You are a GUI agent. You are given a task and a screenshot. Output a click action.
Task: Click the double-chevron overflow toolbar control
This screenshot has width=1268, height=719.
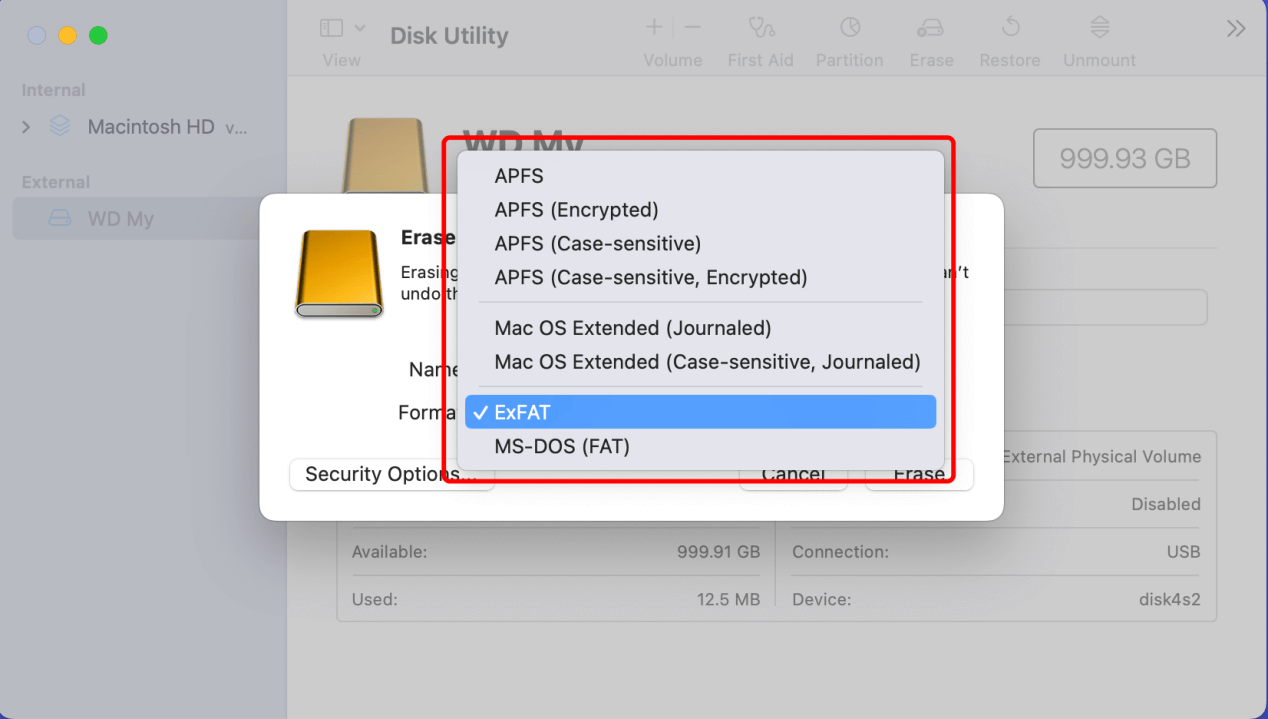(x=1237, y=28)
